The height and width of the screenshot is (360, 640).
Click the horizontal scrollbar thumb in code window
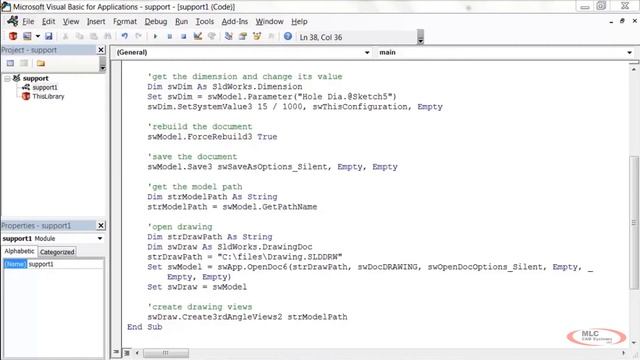(x=166, y=353)
